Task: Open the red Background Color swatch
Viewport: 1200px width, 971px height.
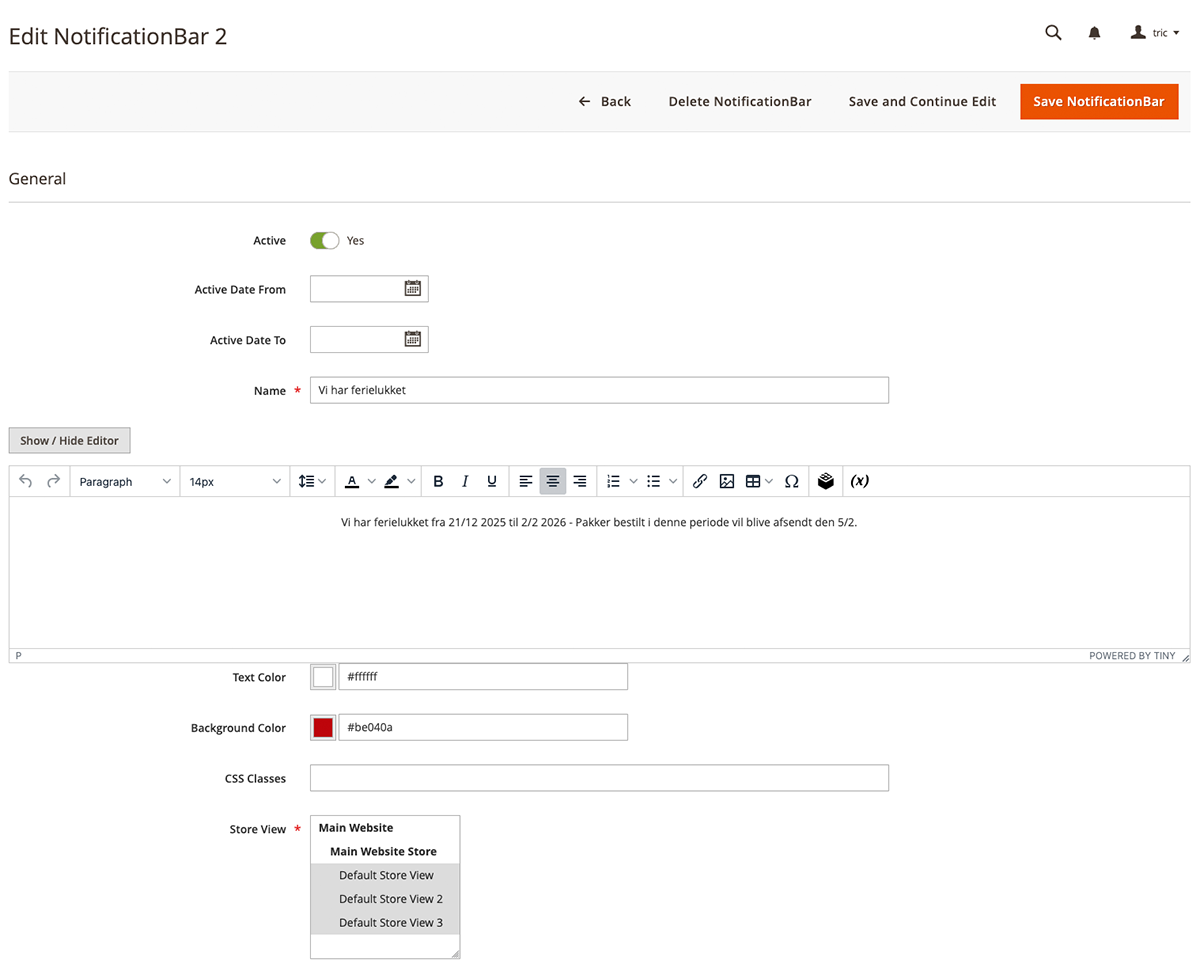Action: 323,728
